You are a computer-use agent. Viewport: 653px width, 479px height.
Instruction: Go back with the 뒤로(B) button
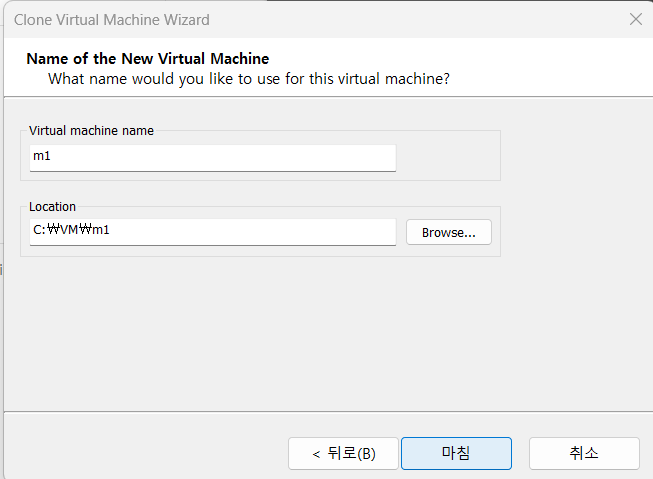pyautogui.click(x=343, y=453)
